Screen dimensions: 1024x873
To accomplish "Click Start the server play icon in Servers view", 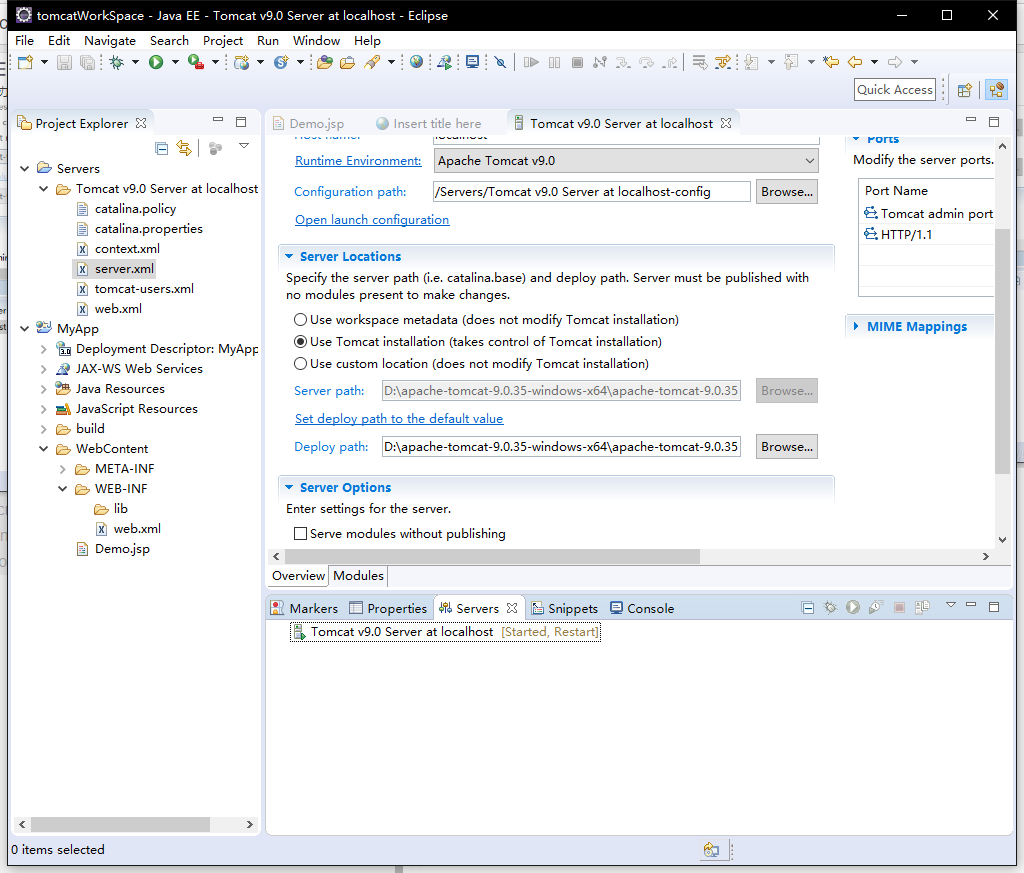I will tap(853, 608).
